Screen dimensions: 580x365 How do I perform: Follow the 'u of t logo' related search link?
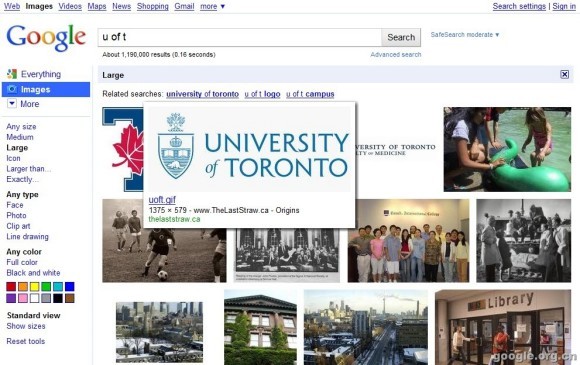click(262, 94)
